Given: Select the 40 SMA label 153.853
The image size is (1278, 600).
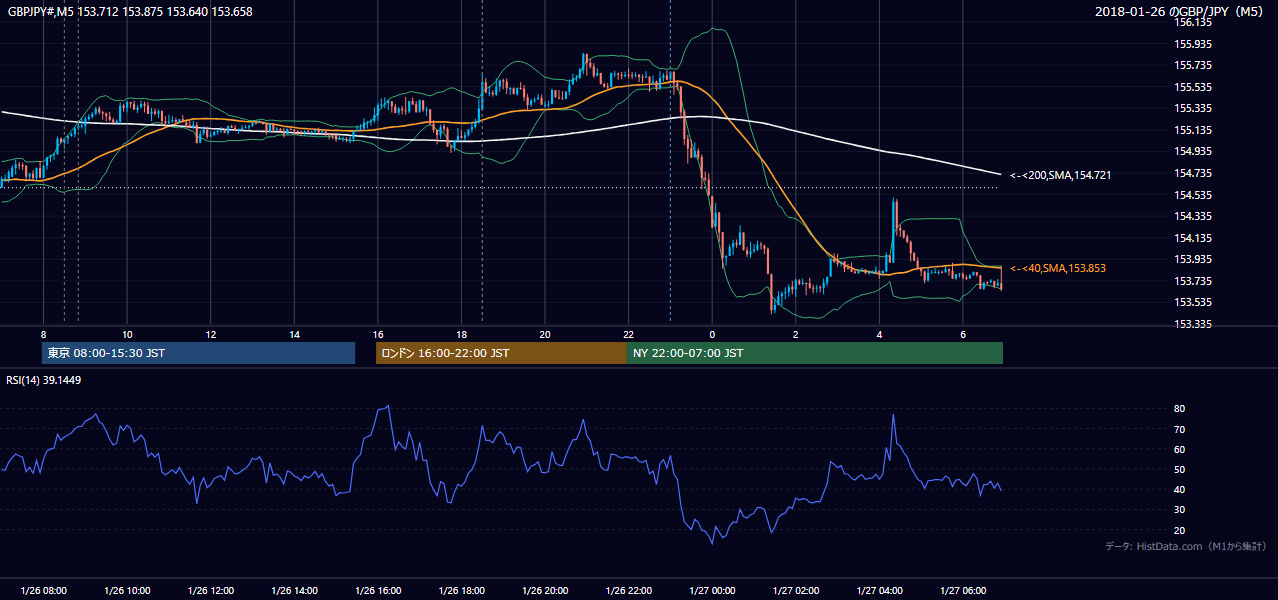Looking at the screenshot, I should point(1058,268).
